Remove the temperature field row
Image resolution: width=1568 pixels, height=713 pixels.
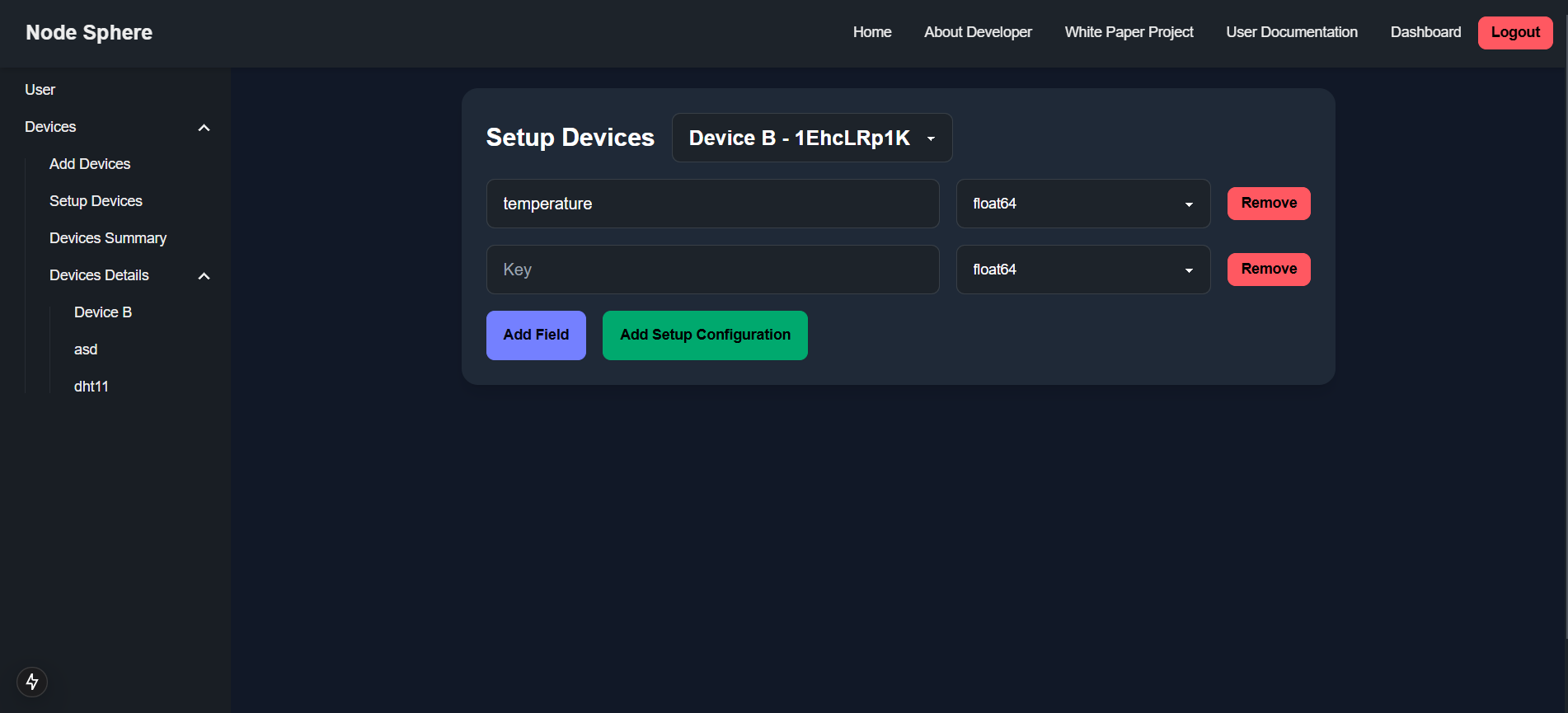click(1268, 204)
